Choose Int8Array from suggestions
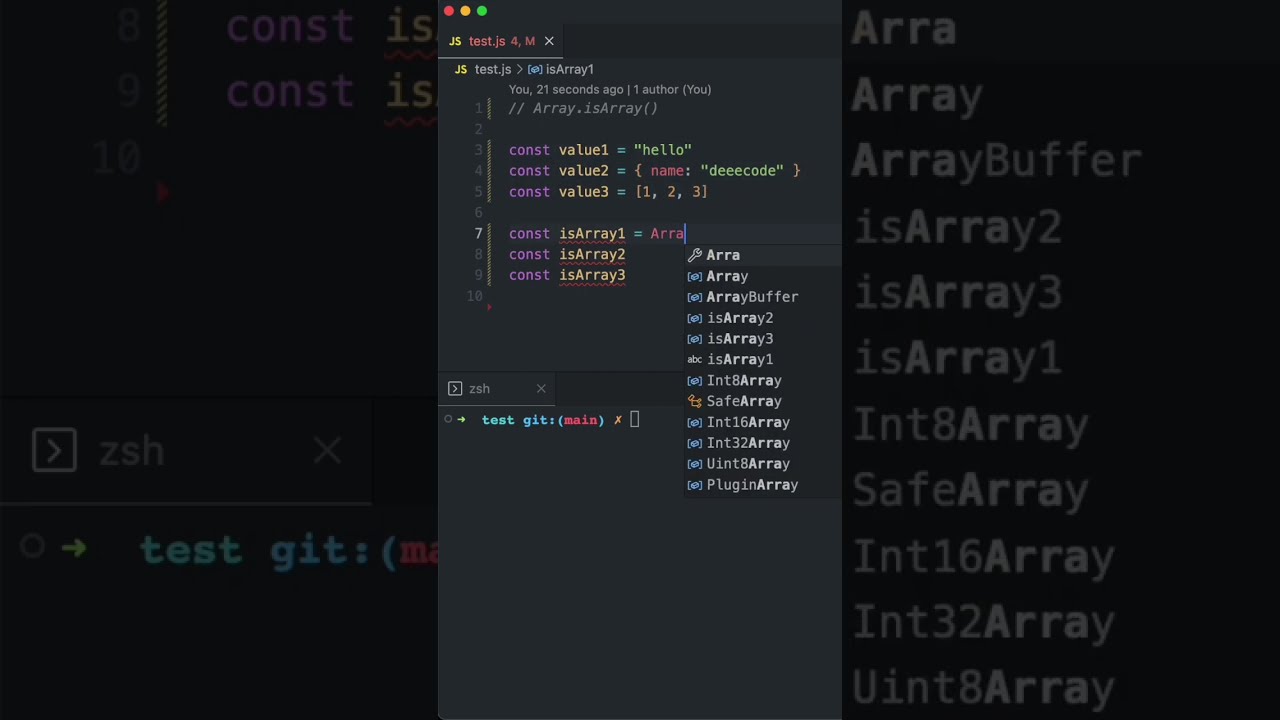This screenshot has width=1280, height=720. pos(763,380)
